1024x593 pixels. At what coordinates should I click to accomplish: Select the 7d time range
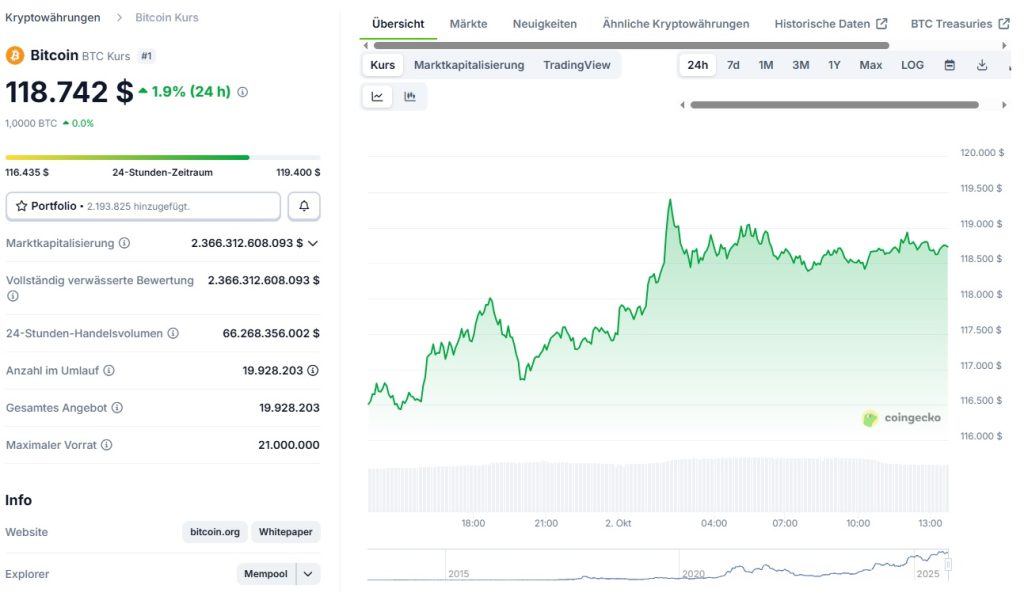pos(733,65)
